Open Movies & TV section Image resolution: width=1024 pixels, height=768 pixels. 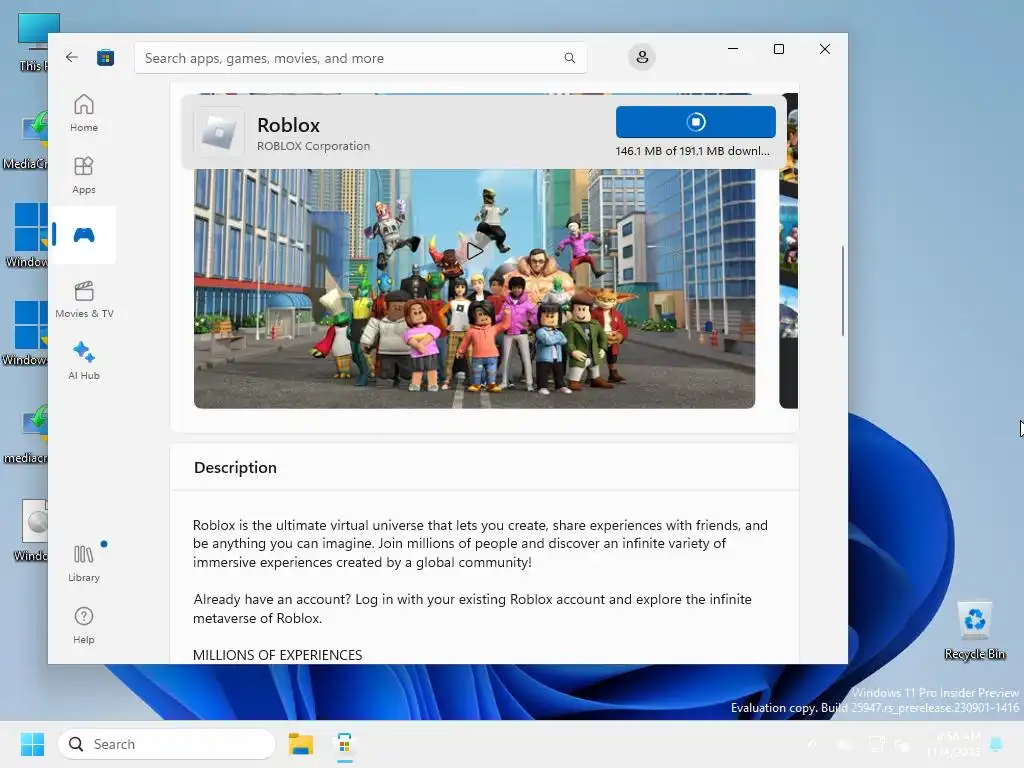[x=84, y=299]
